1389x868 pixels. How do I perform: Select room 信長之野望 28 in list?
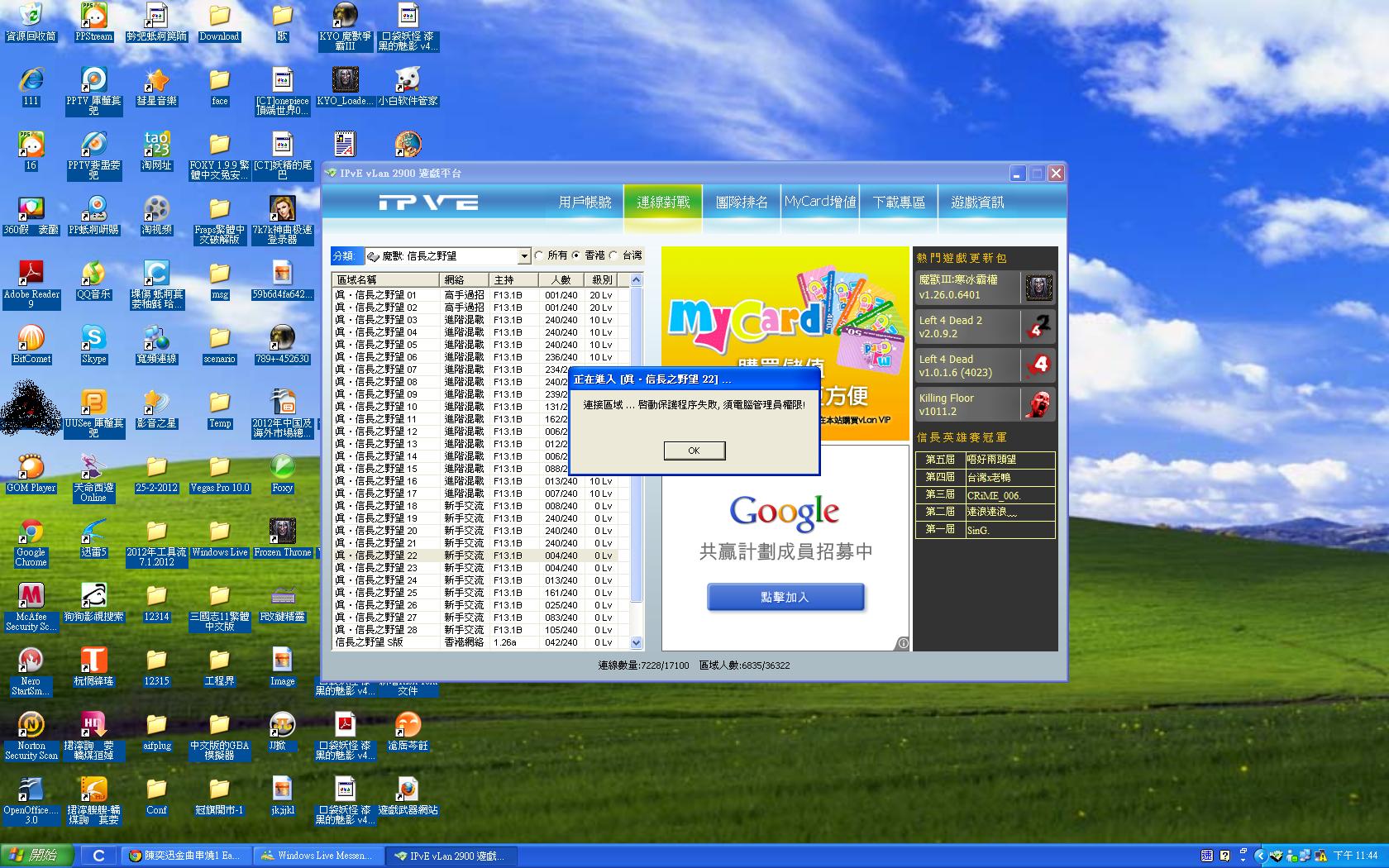387,630
